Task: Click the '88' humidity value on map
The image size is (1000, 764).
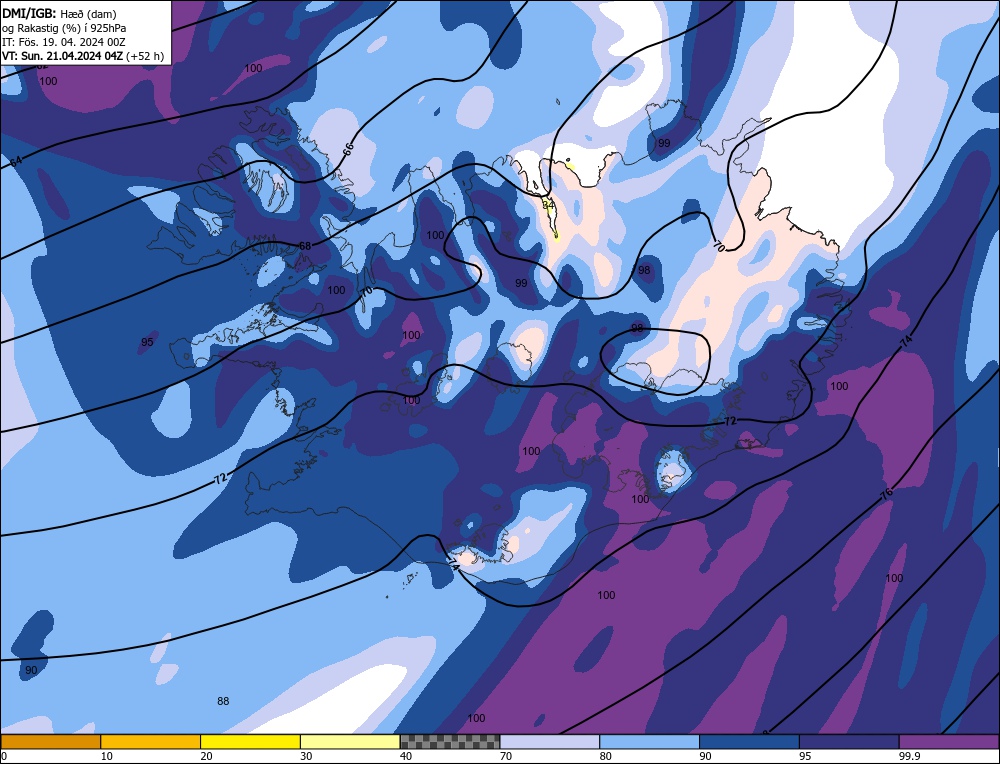Action: pyautogui.click(x=223, y=701)
